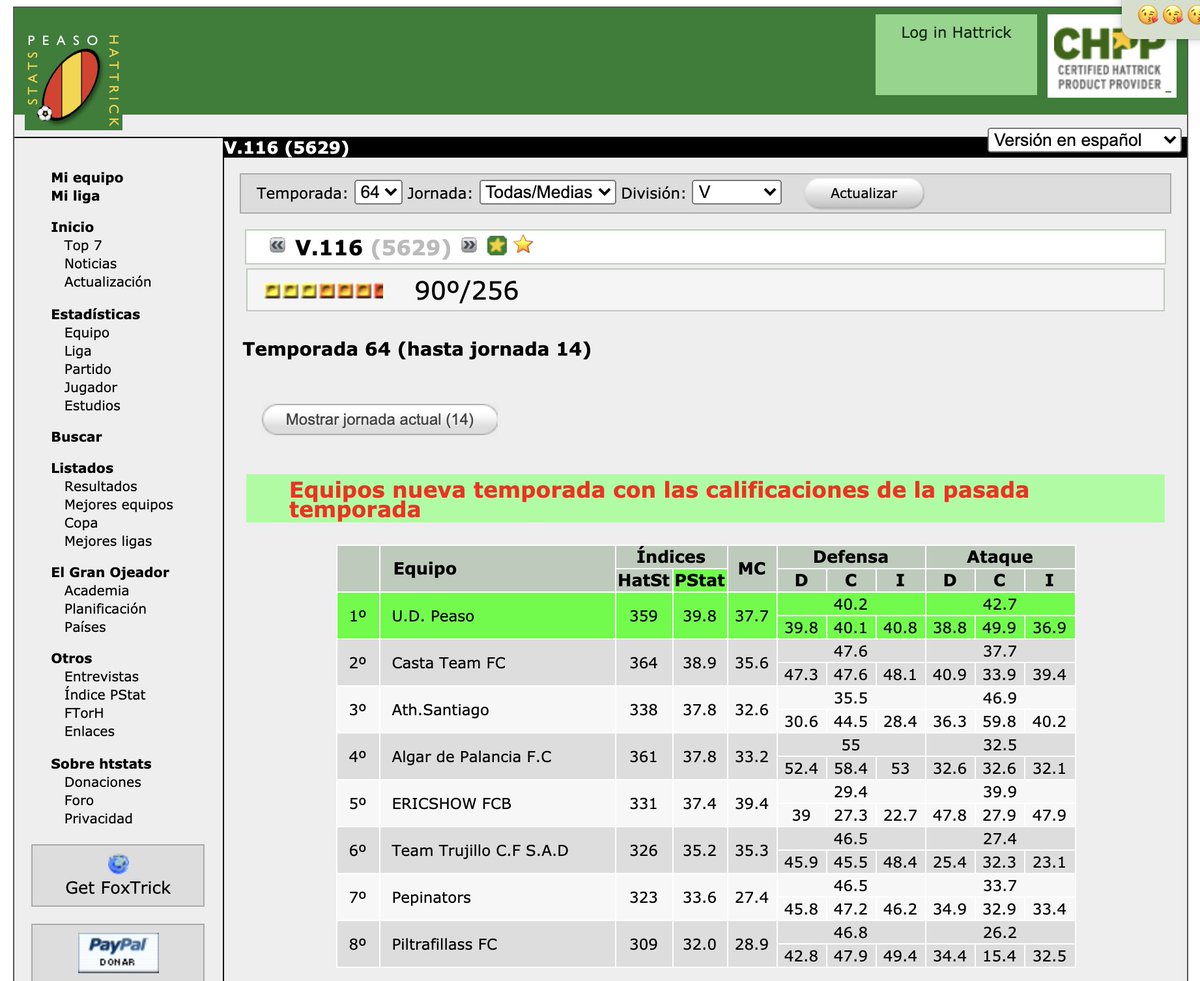Open Mi equipo in the sidebar
This screenshot has height=981, width=1200.
tap(87, 178)
